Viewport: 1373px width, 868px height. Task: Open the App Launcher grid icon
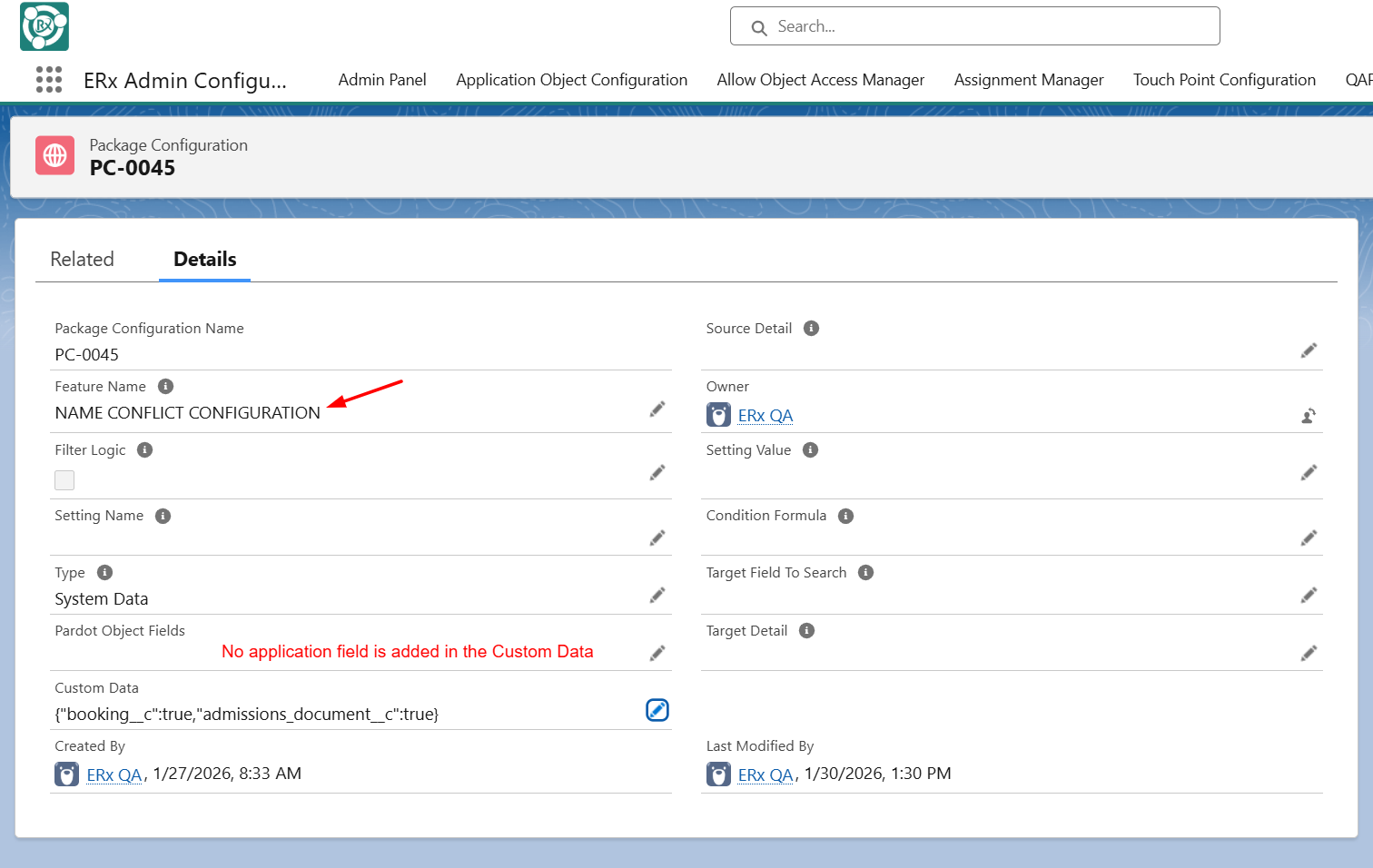click(x=49, y=80)
